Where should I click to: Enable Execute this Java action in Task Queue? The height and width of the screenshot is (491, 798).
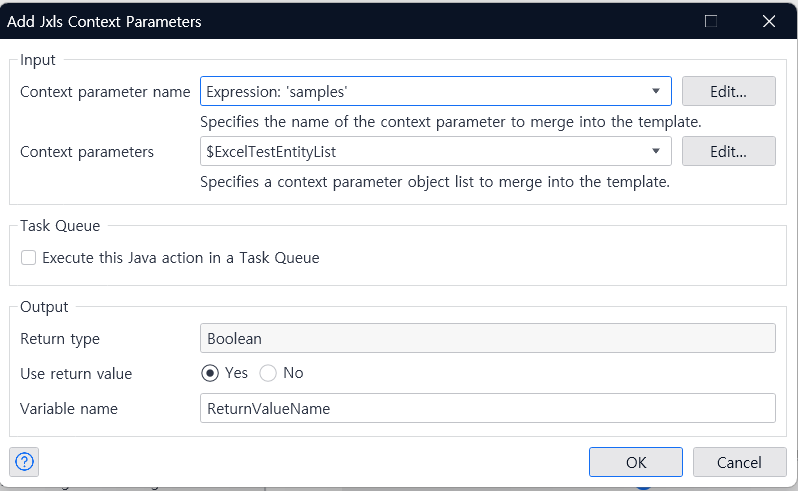(28, 258)
